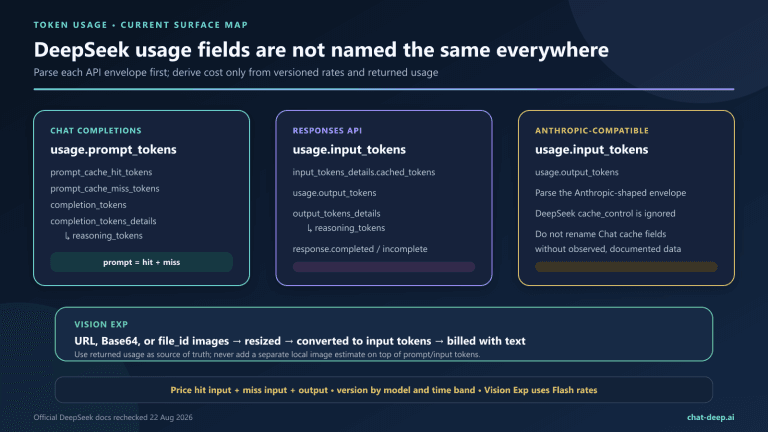Click 'DeepSeek cache_control is ignored' line

click(x=605, y=214)
